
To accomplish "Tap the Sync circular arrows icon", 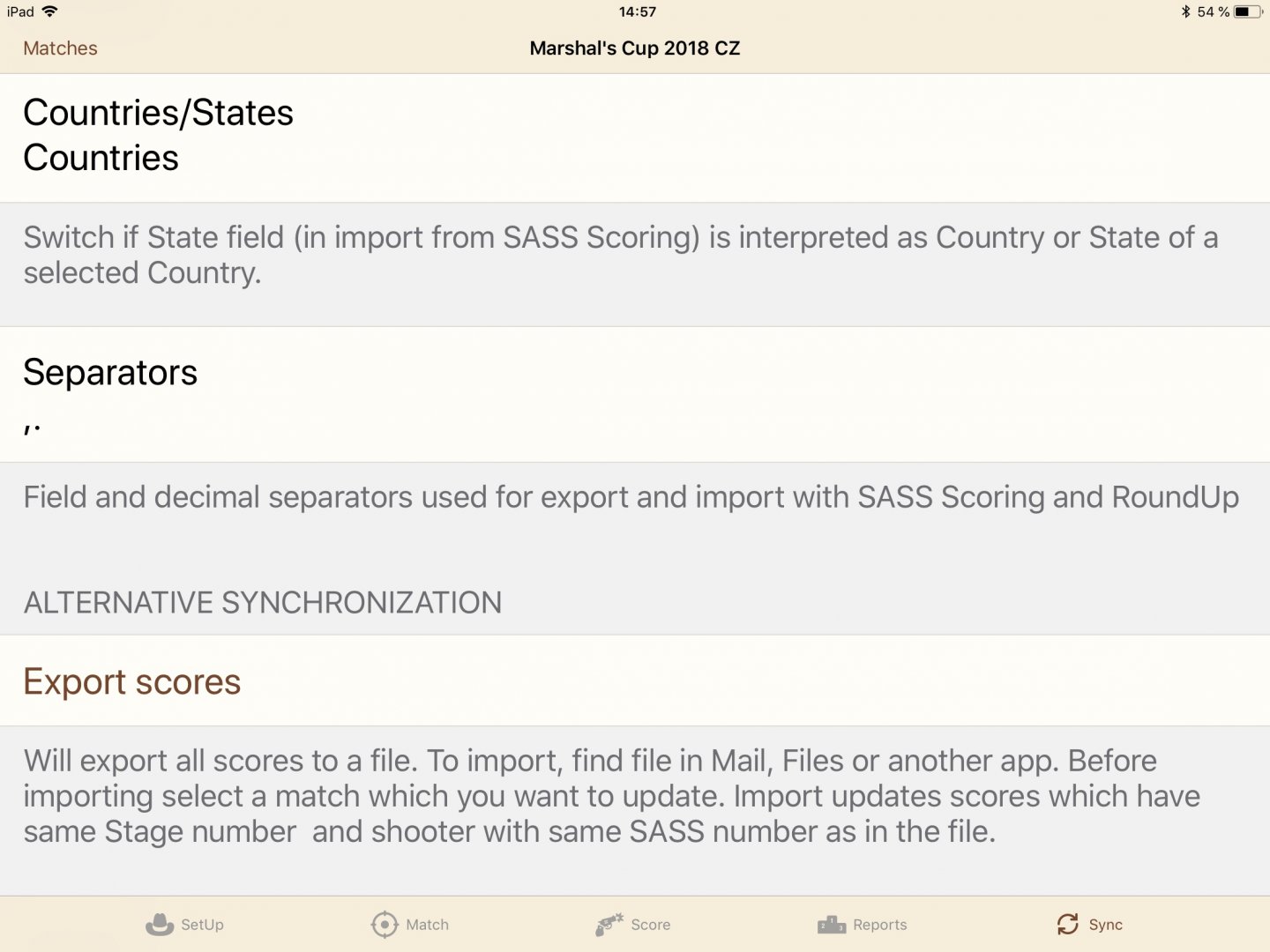I will point(1068,924).
